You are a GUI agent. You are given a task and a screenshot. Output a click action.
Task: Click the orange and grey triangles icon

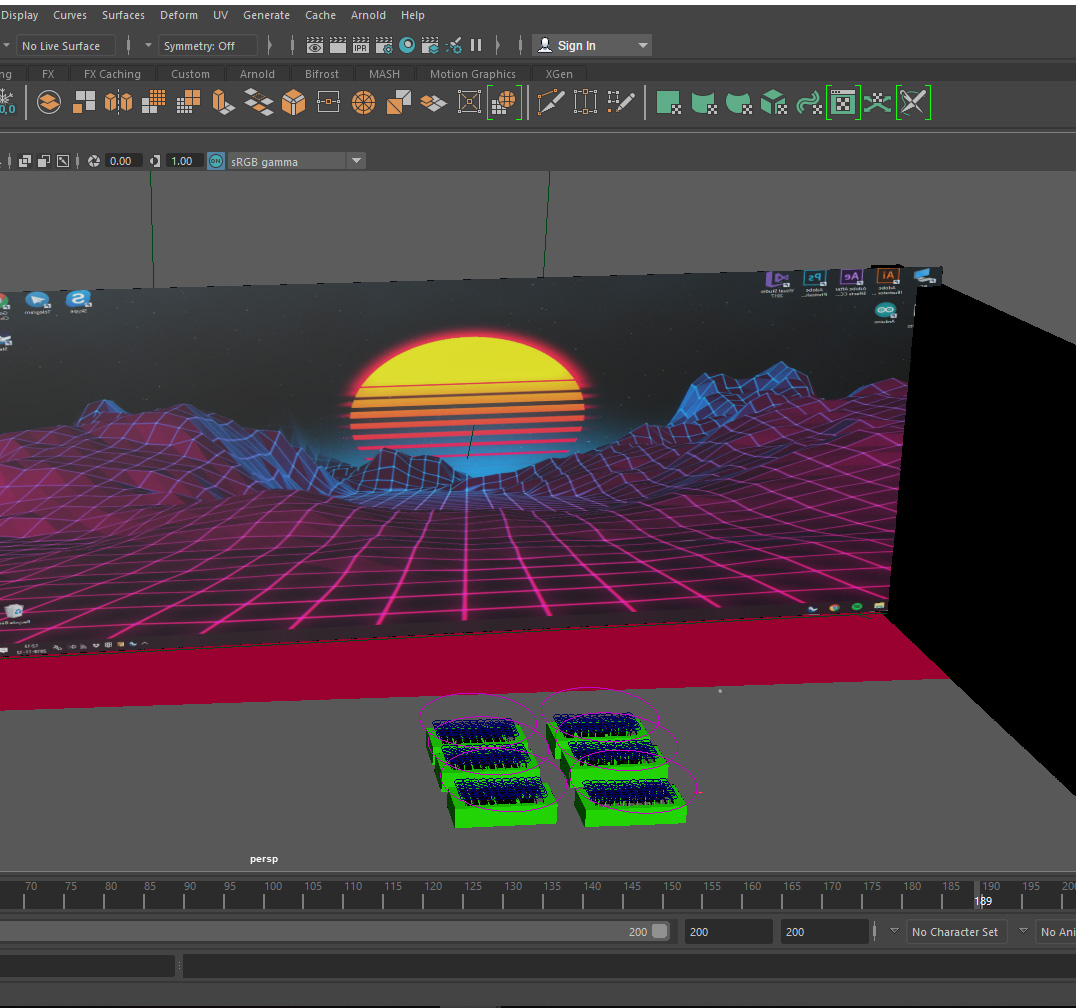click(x=399, y=102)
